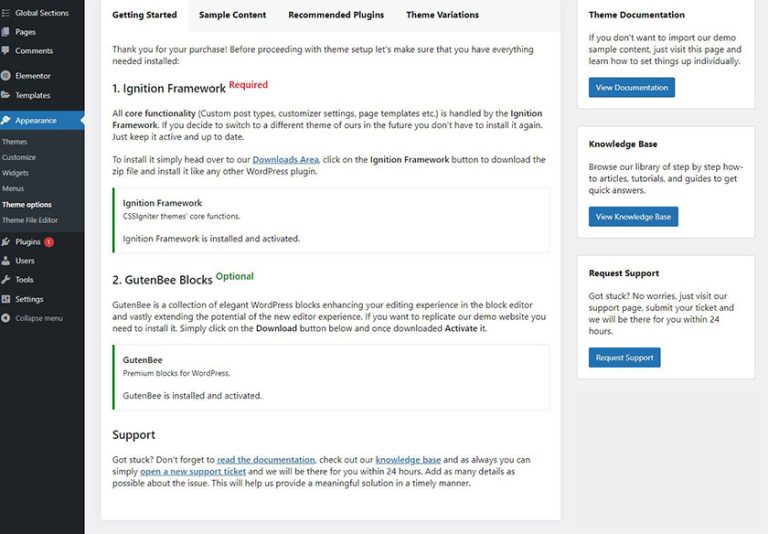Click the Comments bubble icon

(x=6, y=50)
